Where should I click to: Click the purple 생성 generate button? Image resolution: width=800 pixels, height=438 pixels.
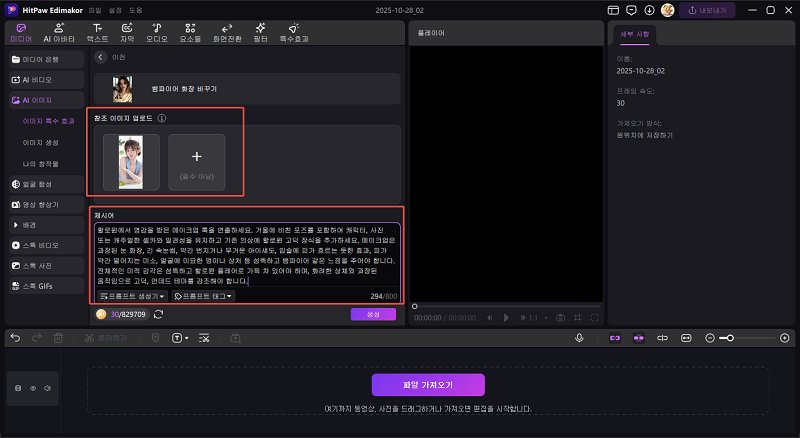pyautogui.click(x=373, y=314)
